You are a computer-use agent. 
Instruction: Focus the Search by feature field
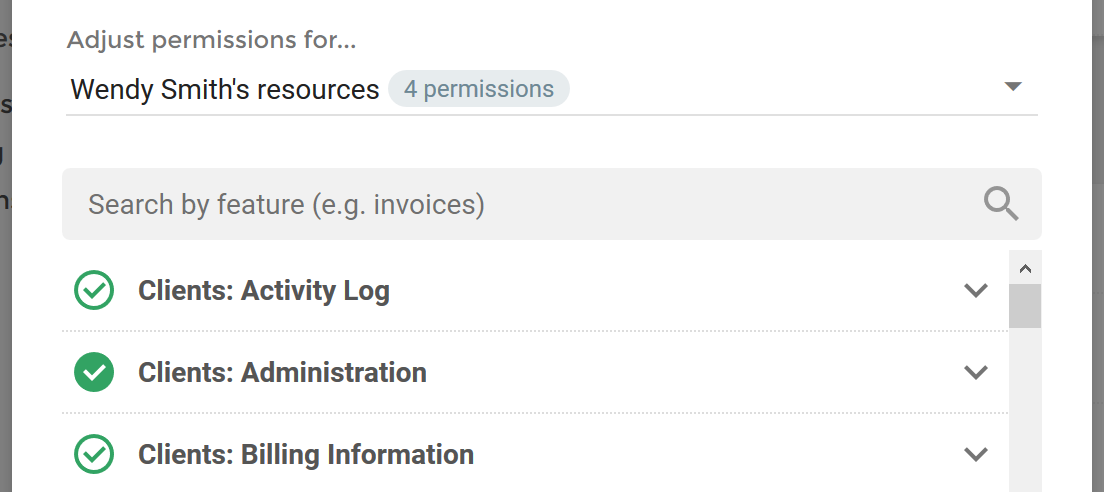tap(551, 204)
